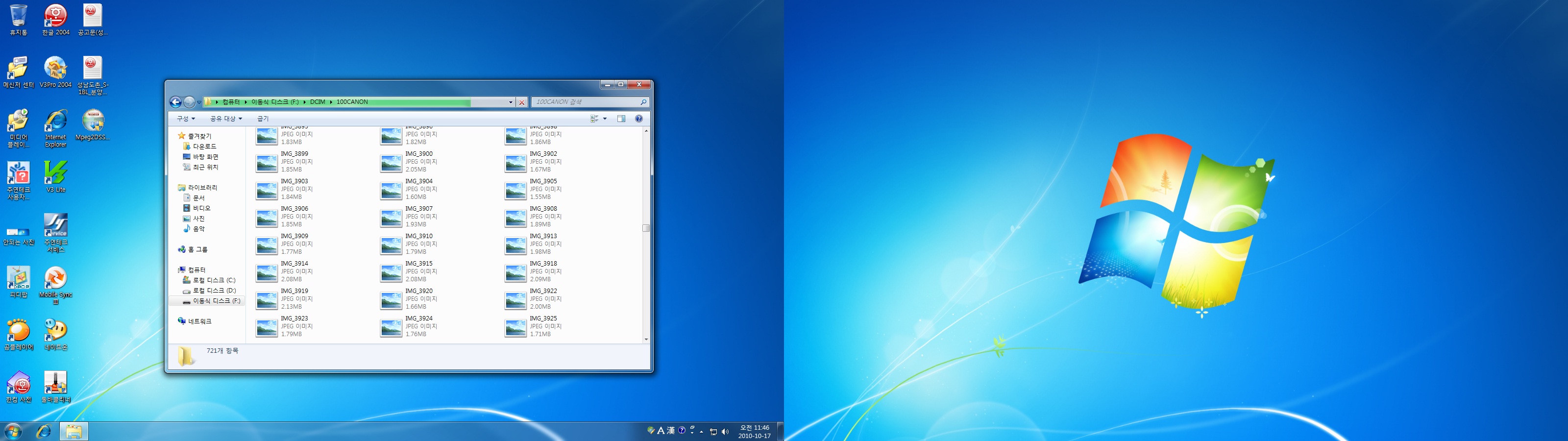The height and width of the screenshot is (441, 1568).
Task: Open 최근 위치 in the navigation pane
Action: coord(200,167)
